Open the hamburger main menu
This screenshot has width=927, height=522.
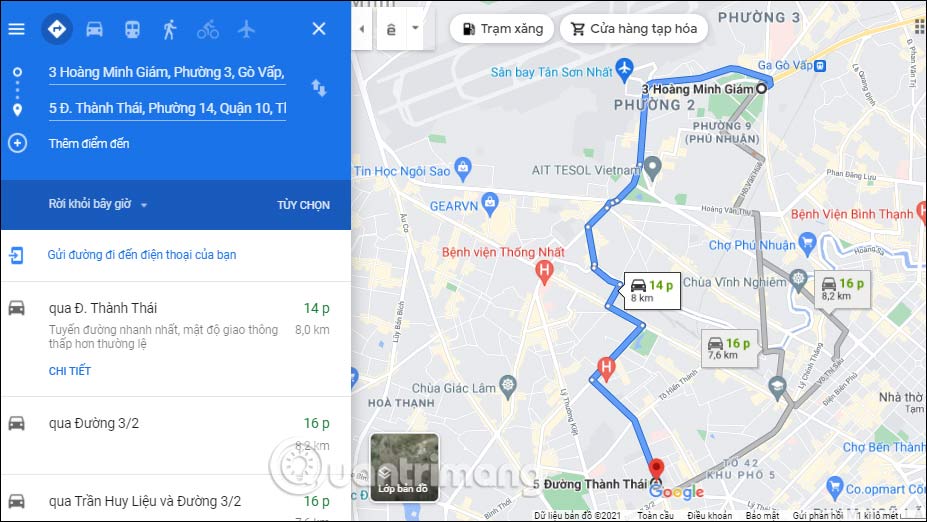click(x=17, y=29)
